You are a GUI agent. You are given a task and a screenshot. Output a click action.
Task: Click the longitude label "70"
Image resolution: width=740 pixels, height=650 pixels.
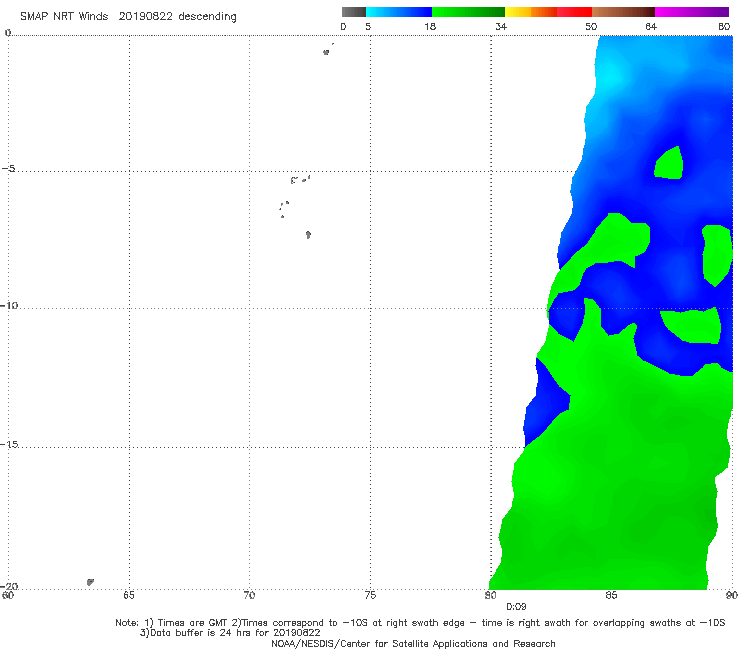249,595
